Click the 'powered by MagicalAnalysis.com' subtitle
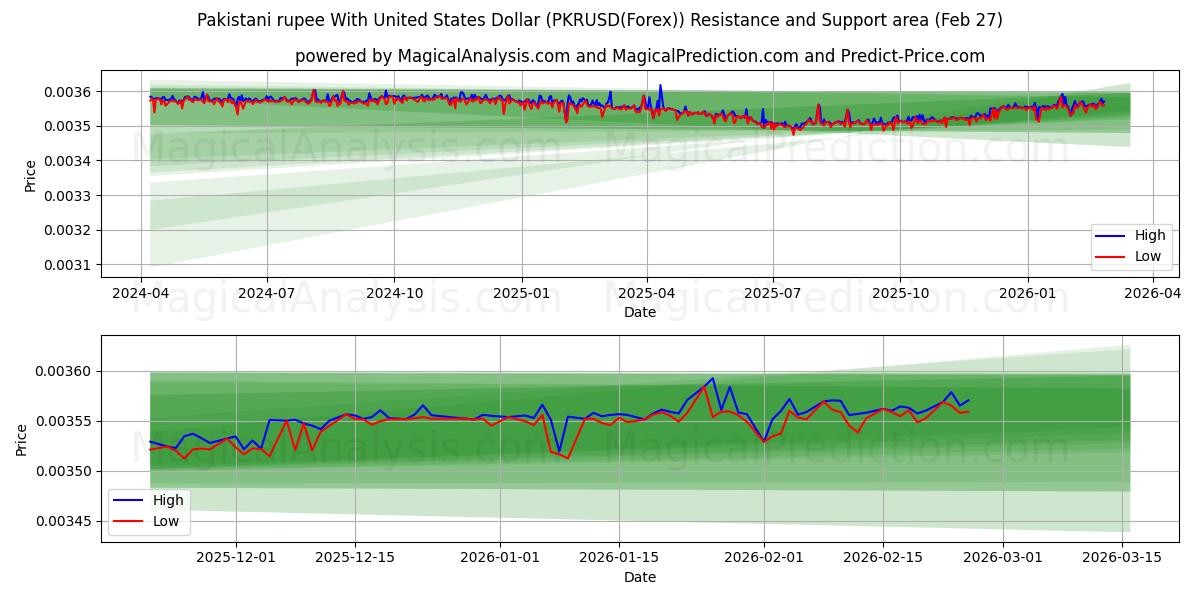The image size is (1200, 600). pyautogui.click(x=640, y=56)
